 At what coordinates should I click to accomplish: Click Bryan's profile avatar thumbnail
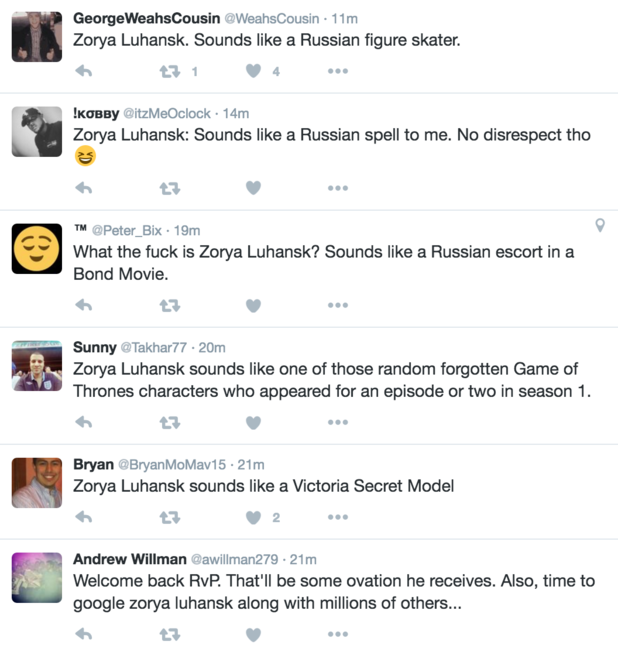(x=37, y=483)
